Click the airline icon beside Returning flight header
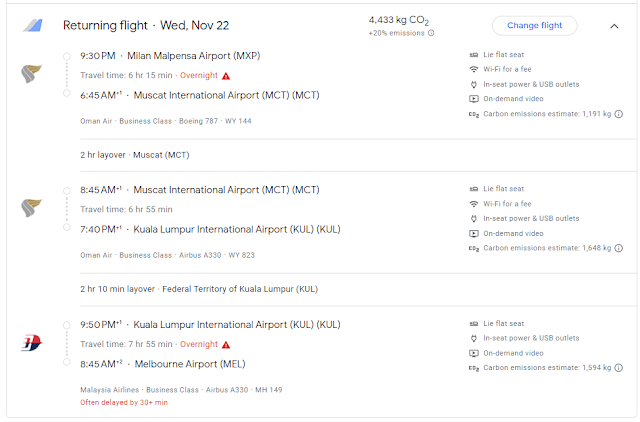640x422 pixels. pos(32,26)
